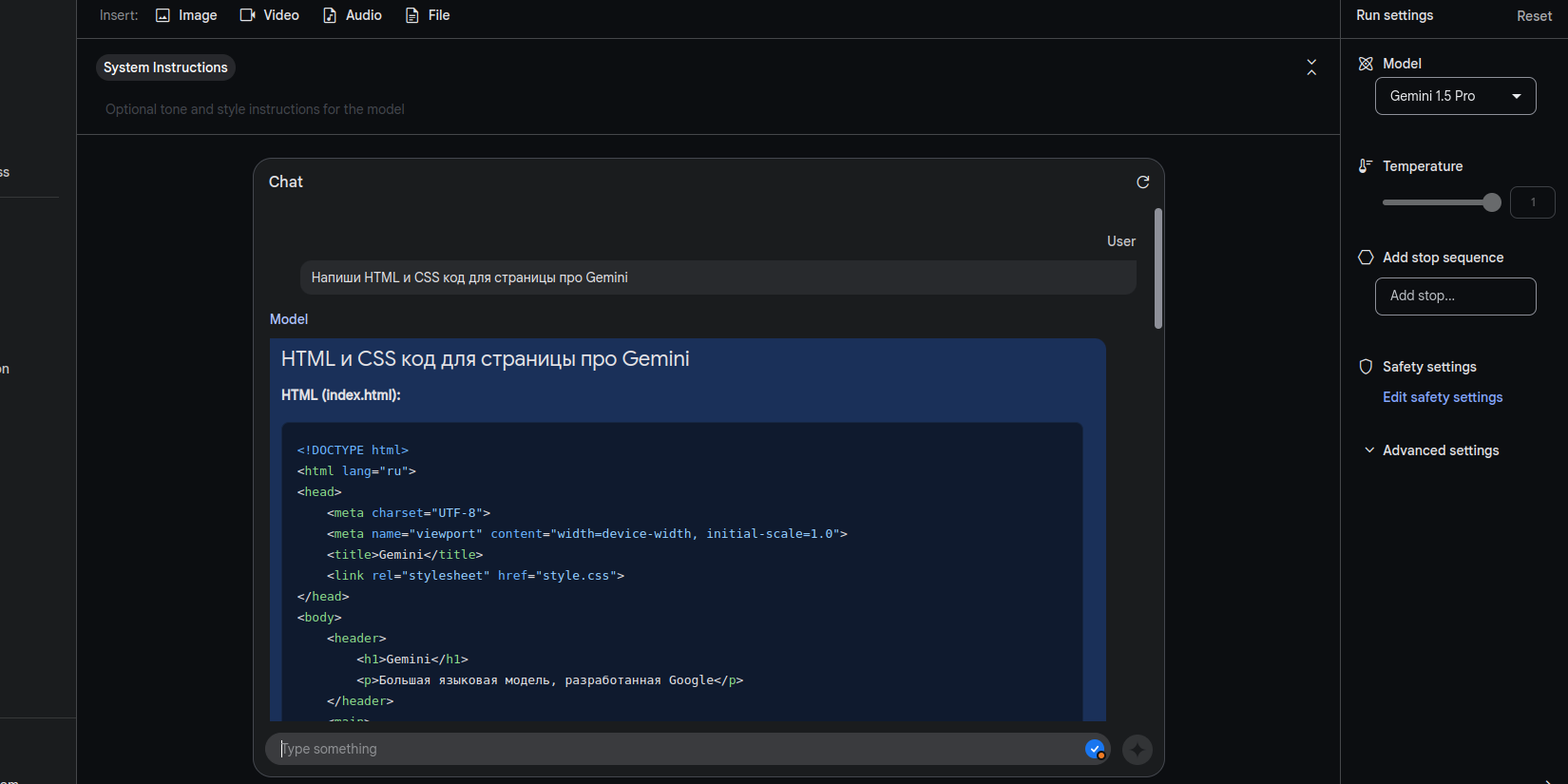Click the chat refresh icon

coord(1143,182)
